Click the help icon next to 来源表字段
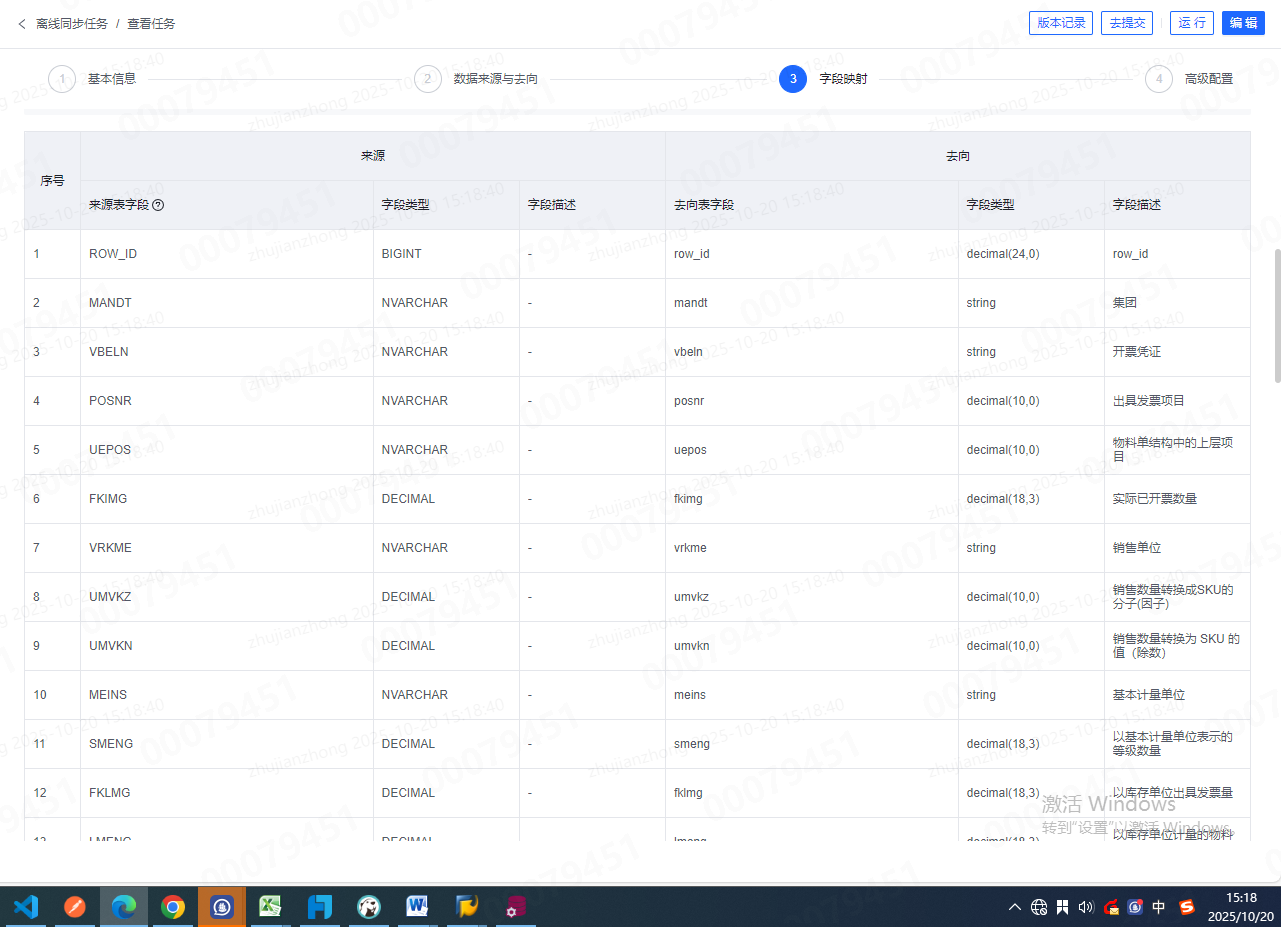The height and width of the screenshot is (927, 1281). [x=158, y=205]
